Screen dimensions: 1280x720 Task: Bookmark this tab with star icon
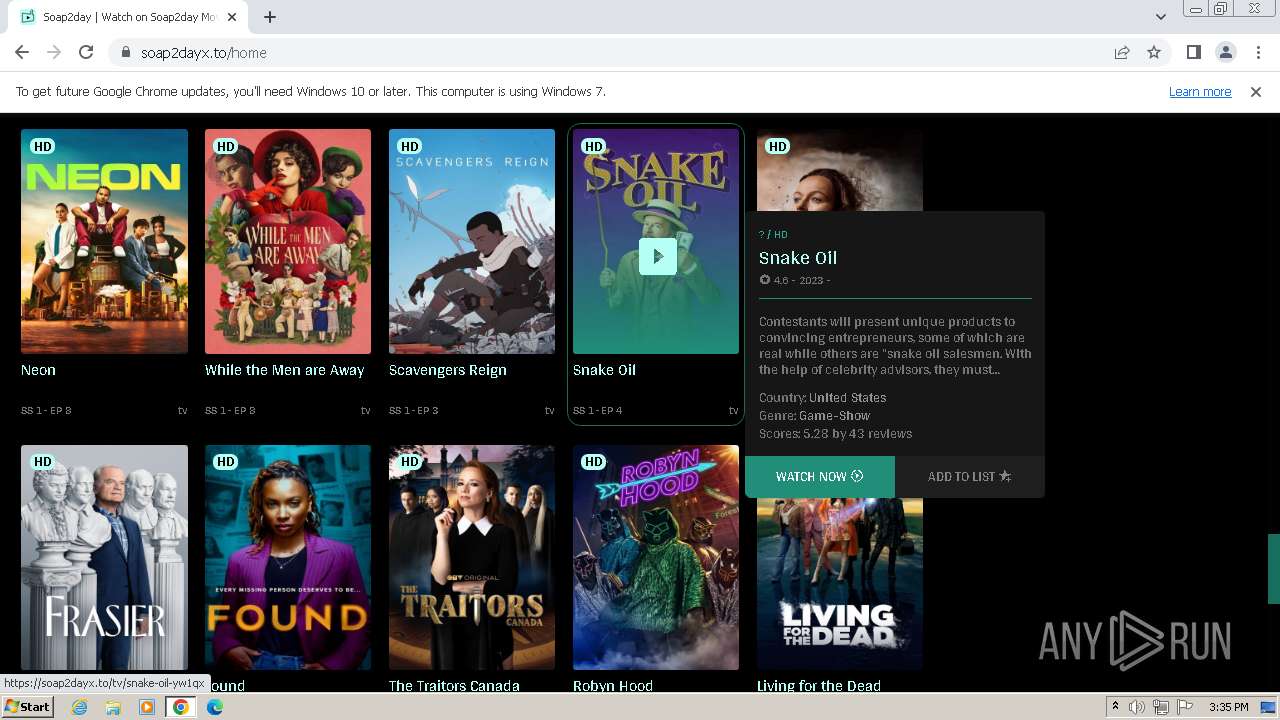pyautogui.click(x=1154, y=52)
